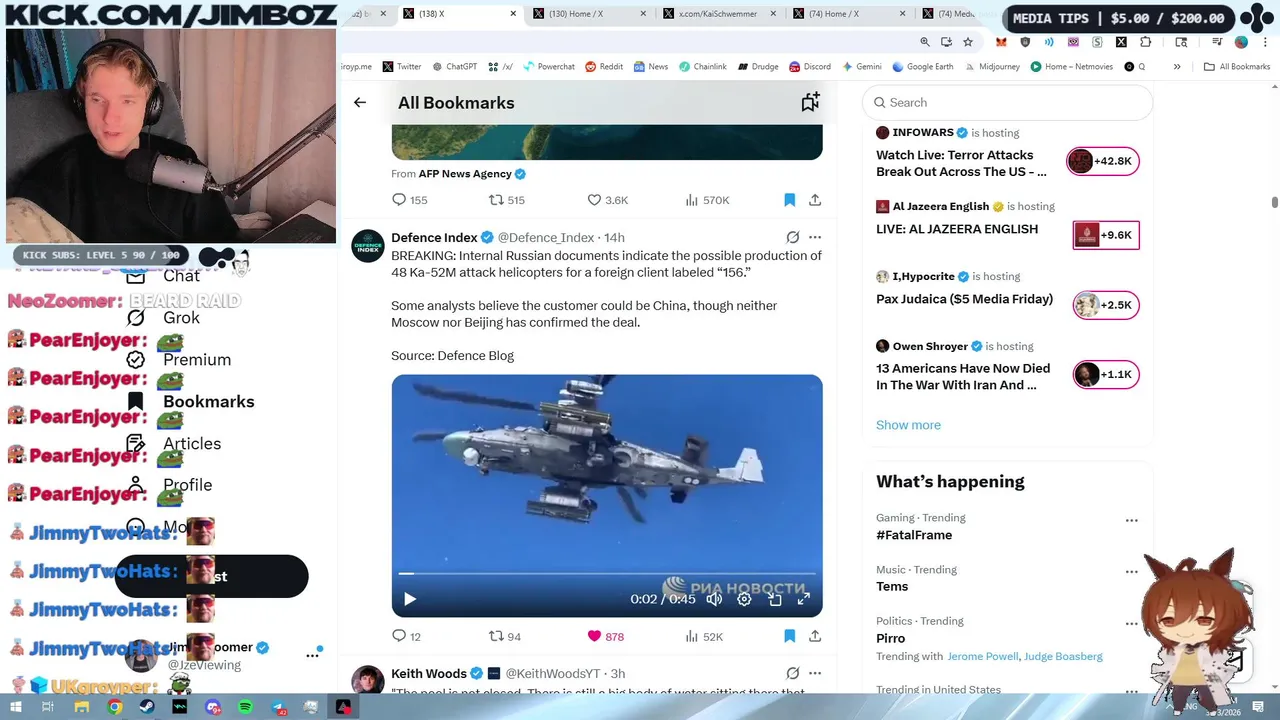1280x720 pixels.
Task: Open the Windows Start menu
Action: 16,707
